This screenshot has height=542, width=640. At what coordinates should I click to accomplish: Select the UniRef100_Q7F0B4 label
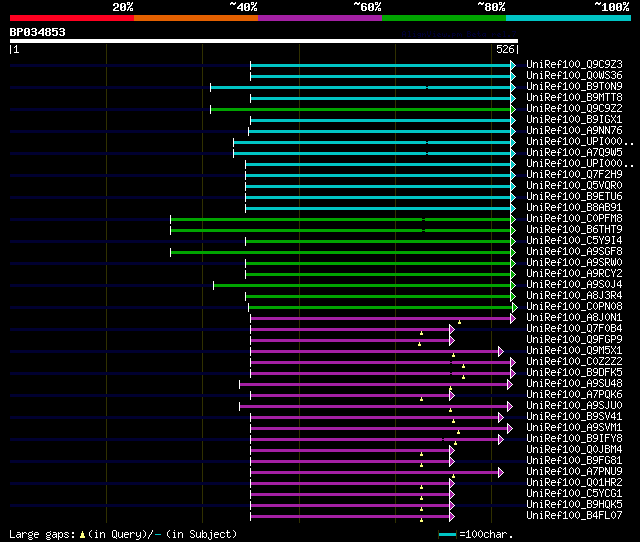click(x=574, y=329)
